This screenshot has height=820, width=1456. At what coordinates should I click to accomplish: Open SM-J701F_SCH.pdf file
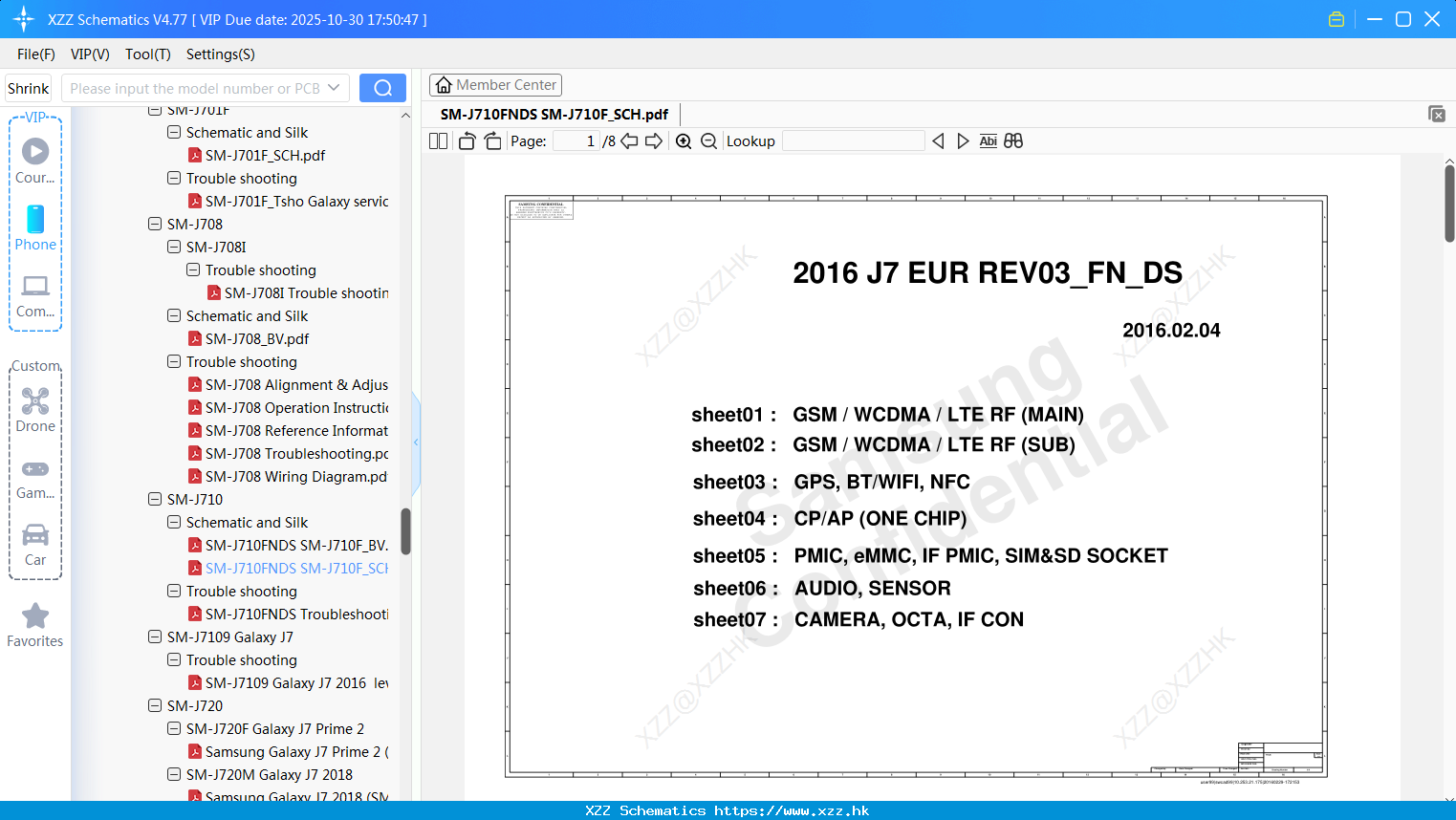265,155
